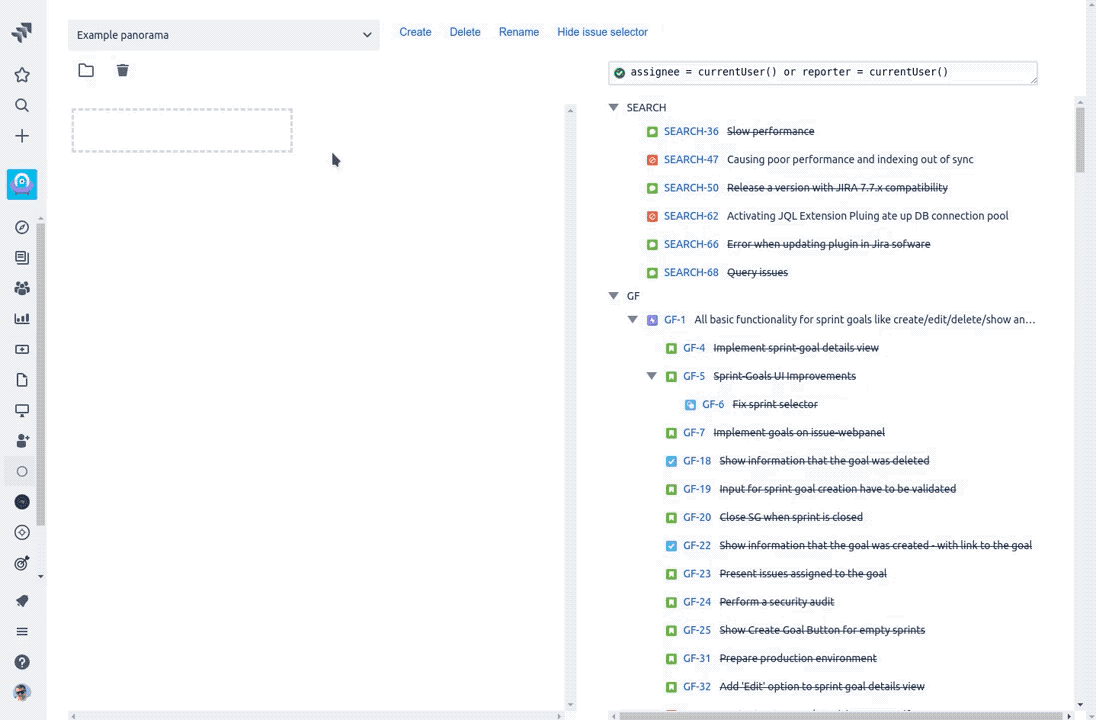Open the blue project avatar icon

pos(22,184)
